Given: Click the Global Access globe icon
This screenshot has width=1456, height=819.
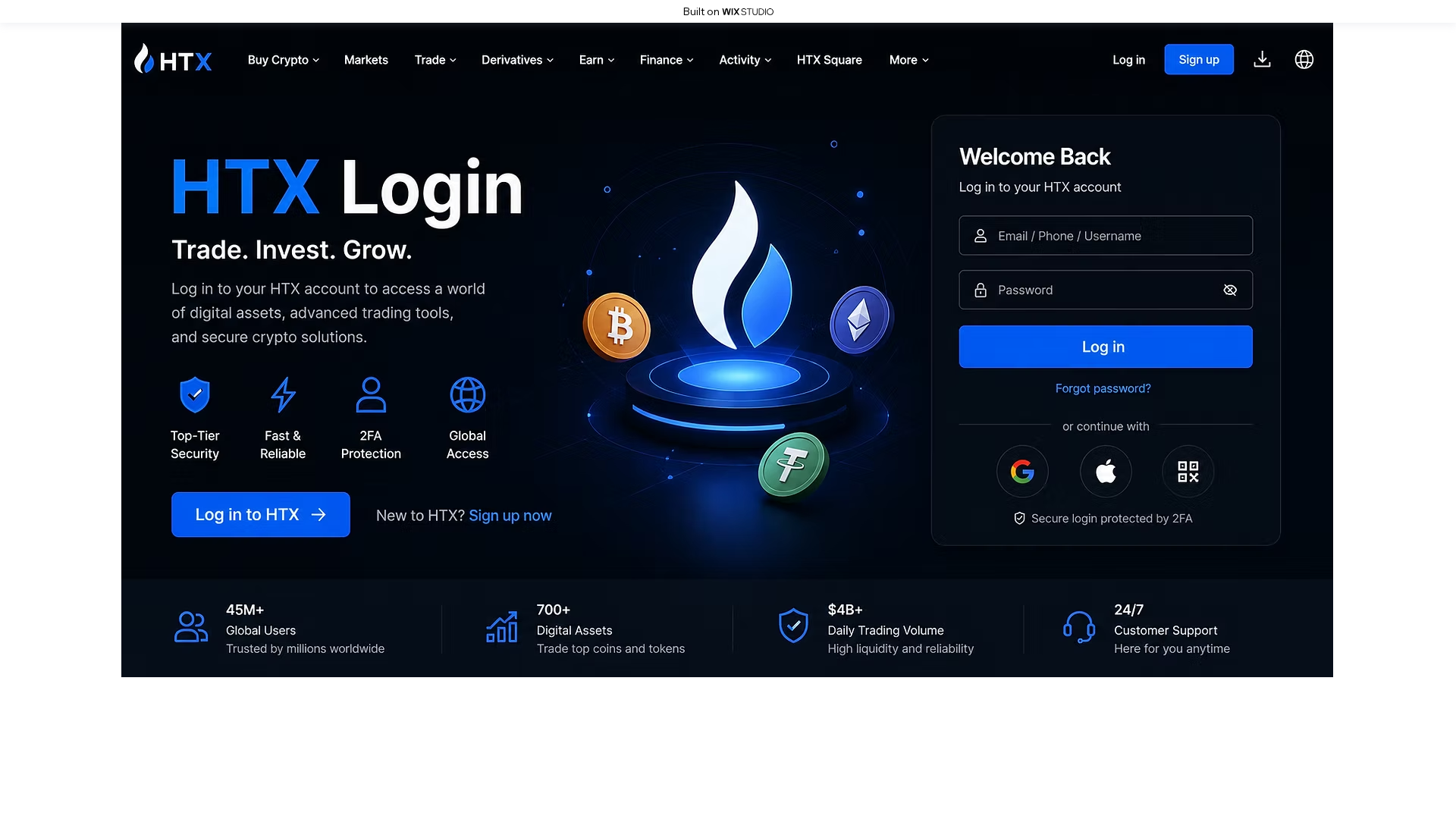Looking at the screenshot, I should pos(467,394).
